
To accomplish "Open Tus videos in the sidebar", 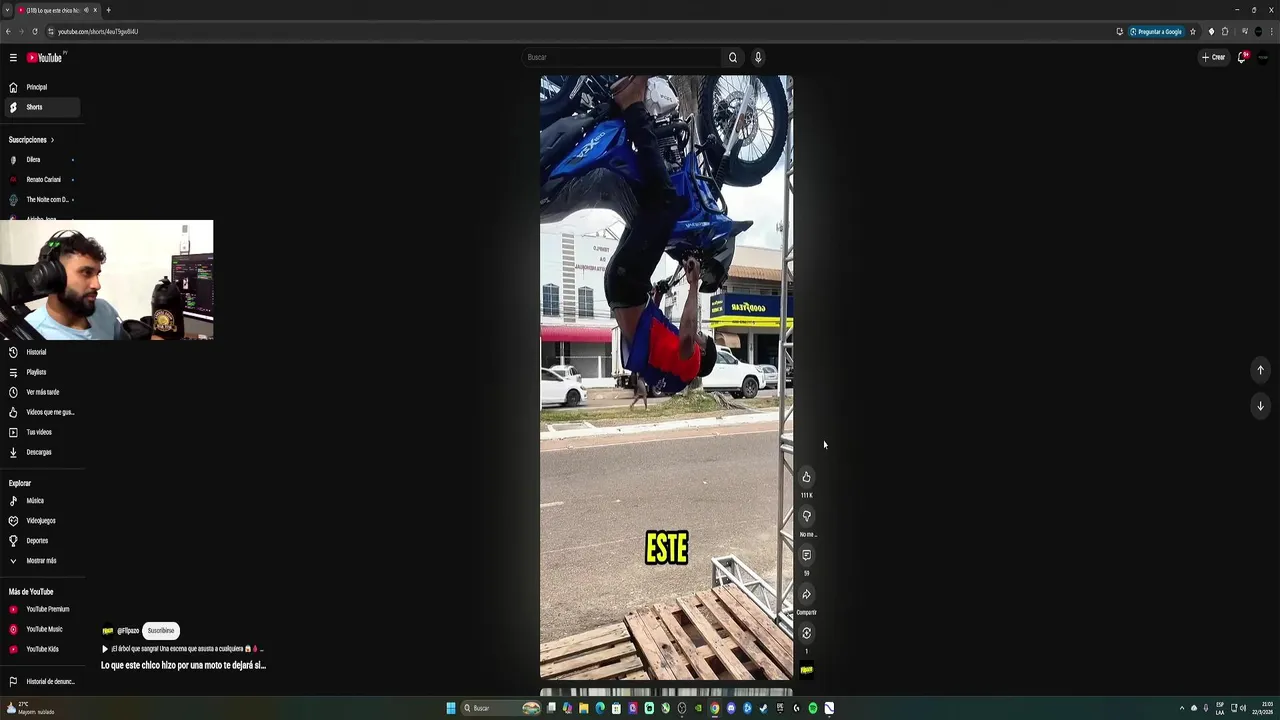I will pyautogui.click(x=40, y=432).
